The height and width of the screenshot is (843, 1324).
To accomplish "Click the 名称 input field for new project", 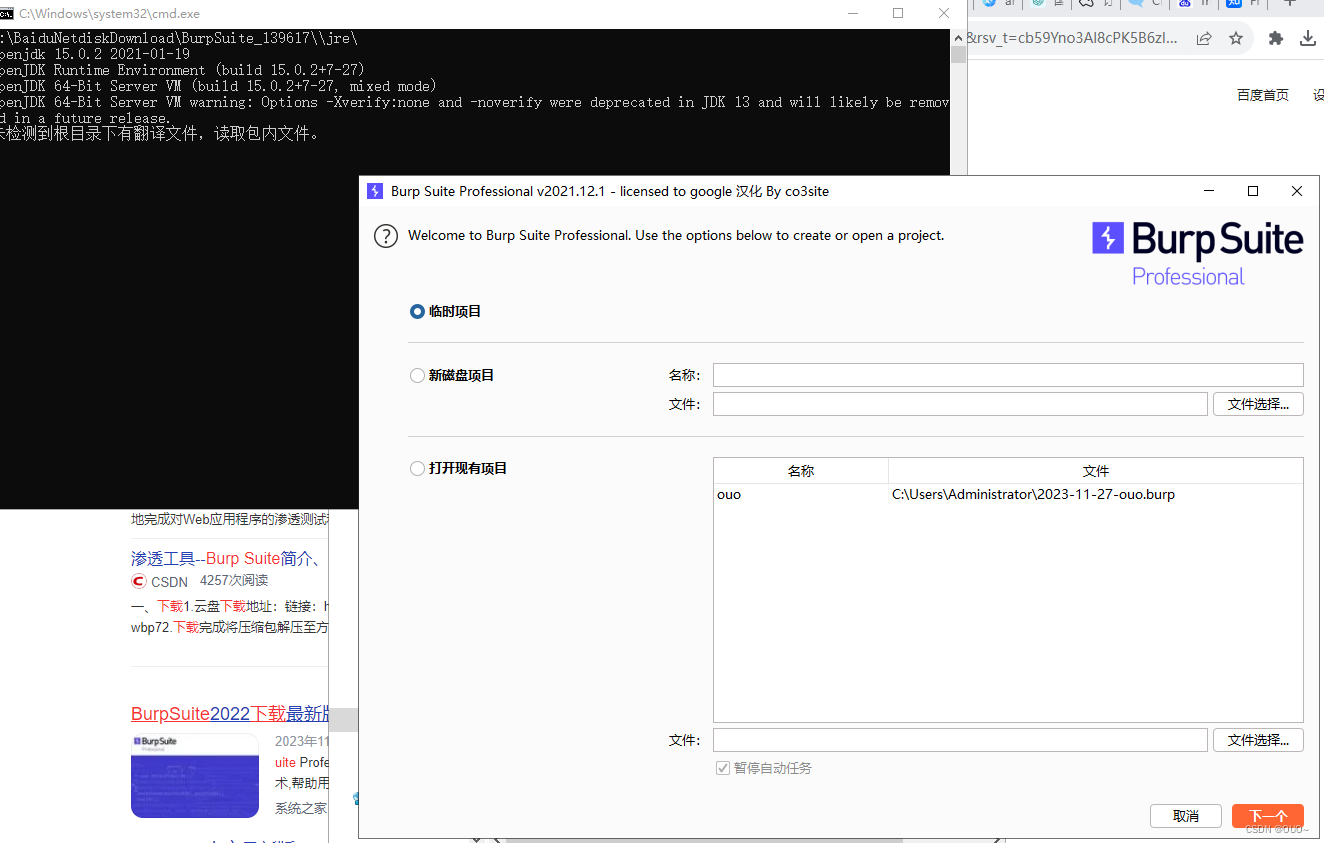I will click(1008, 375).
